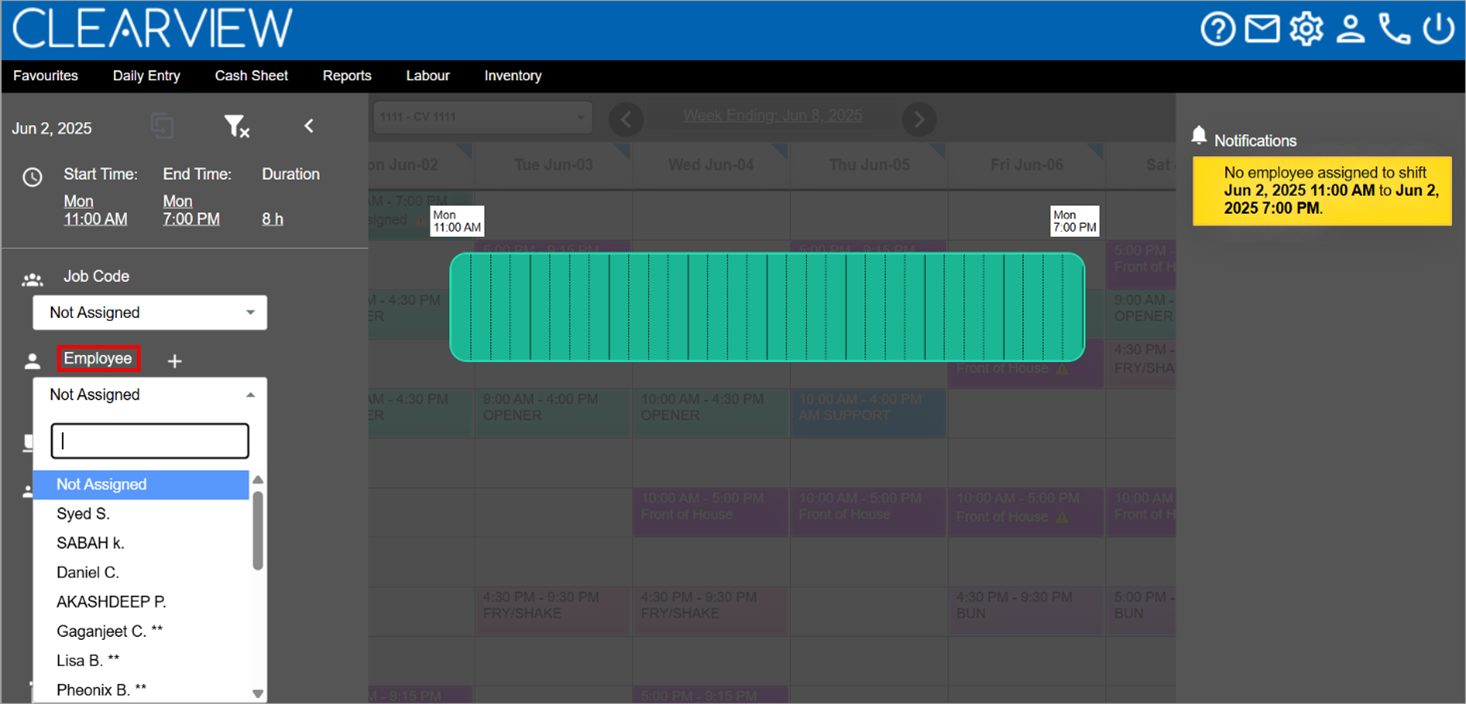Click the employee list scroll down arrow

point(258,693)
